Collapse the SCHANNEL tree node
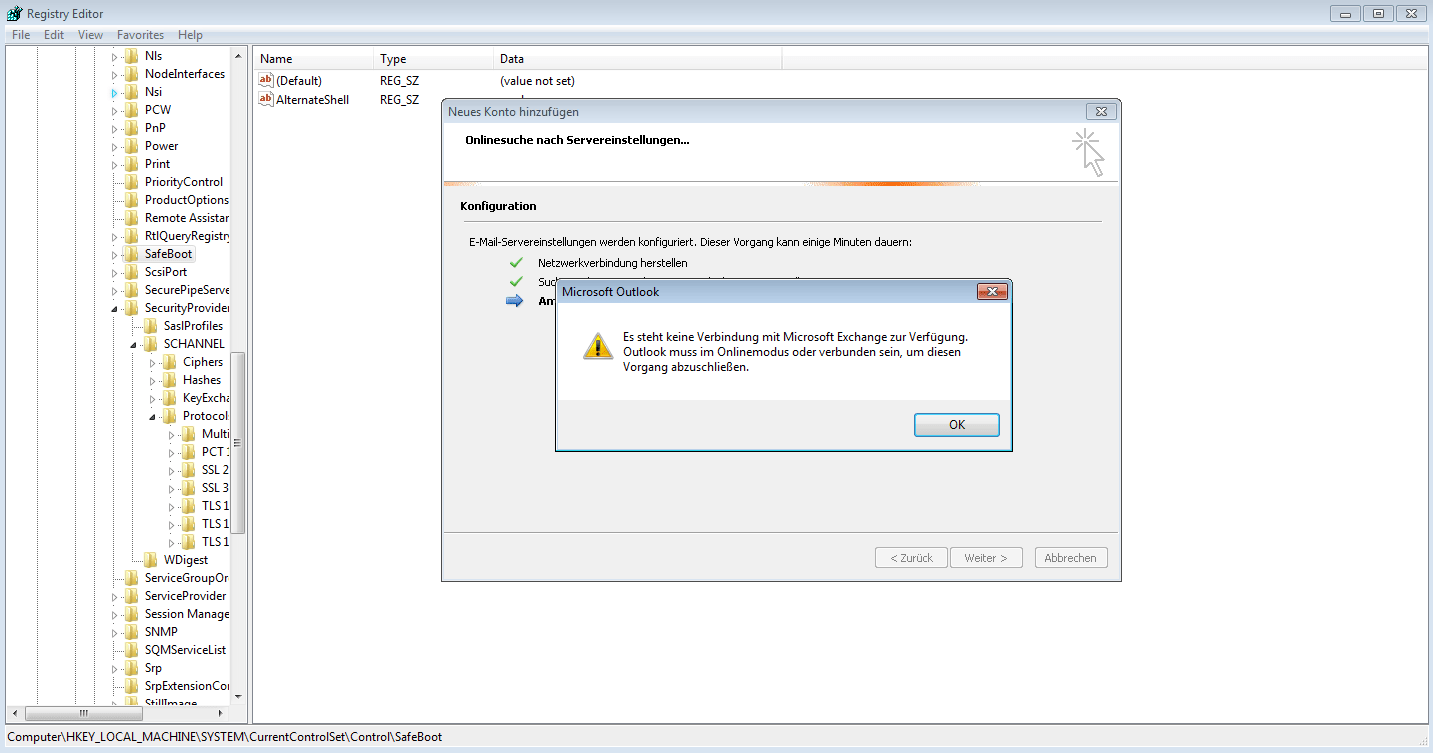 point(133,345)
